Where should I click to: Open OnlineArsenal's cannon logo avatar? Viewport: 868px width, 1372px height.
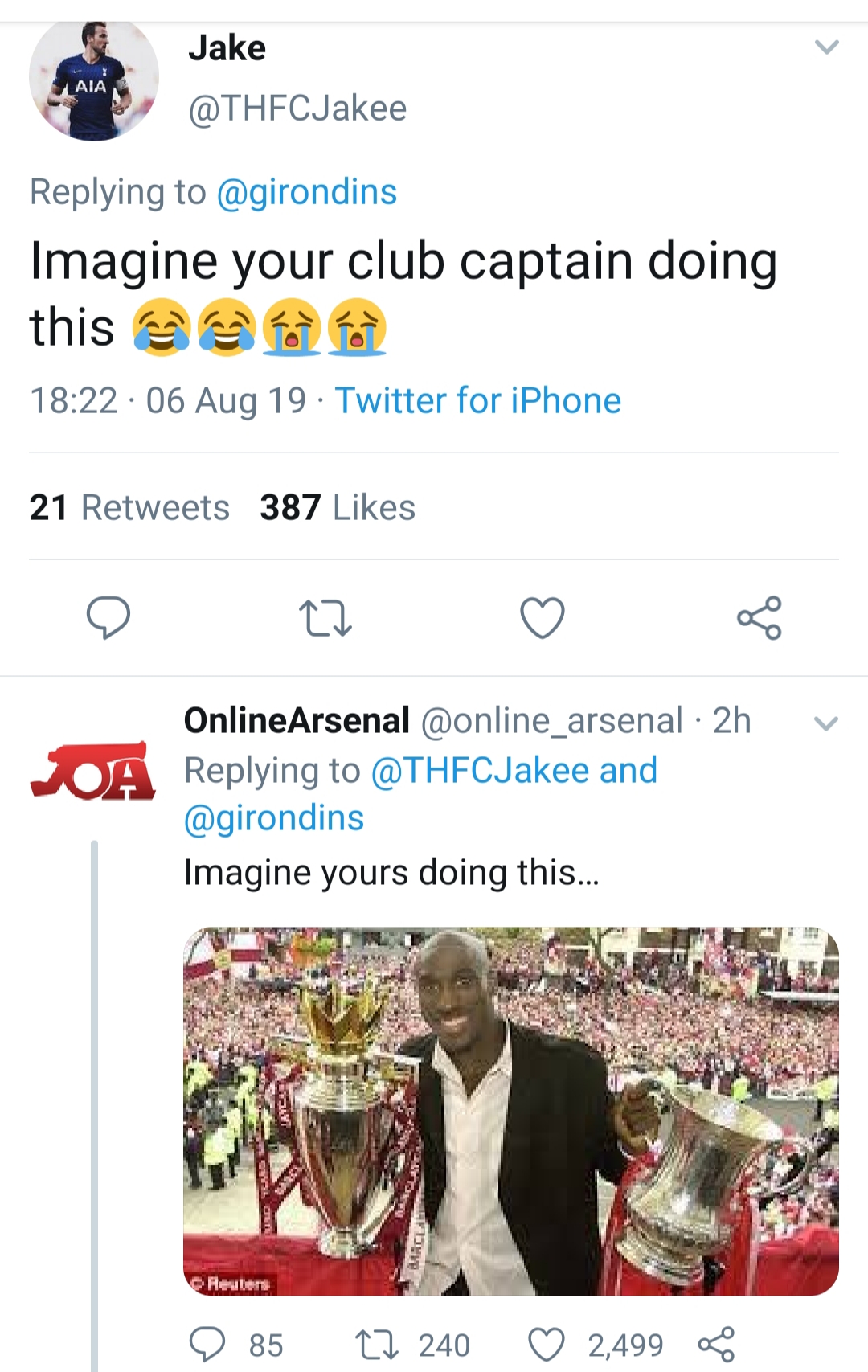(x=93, y=772)
